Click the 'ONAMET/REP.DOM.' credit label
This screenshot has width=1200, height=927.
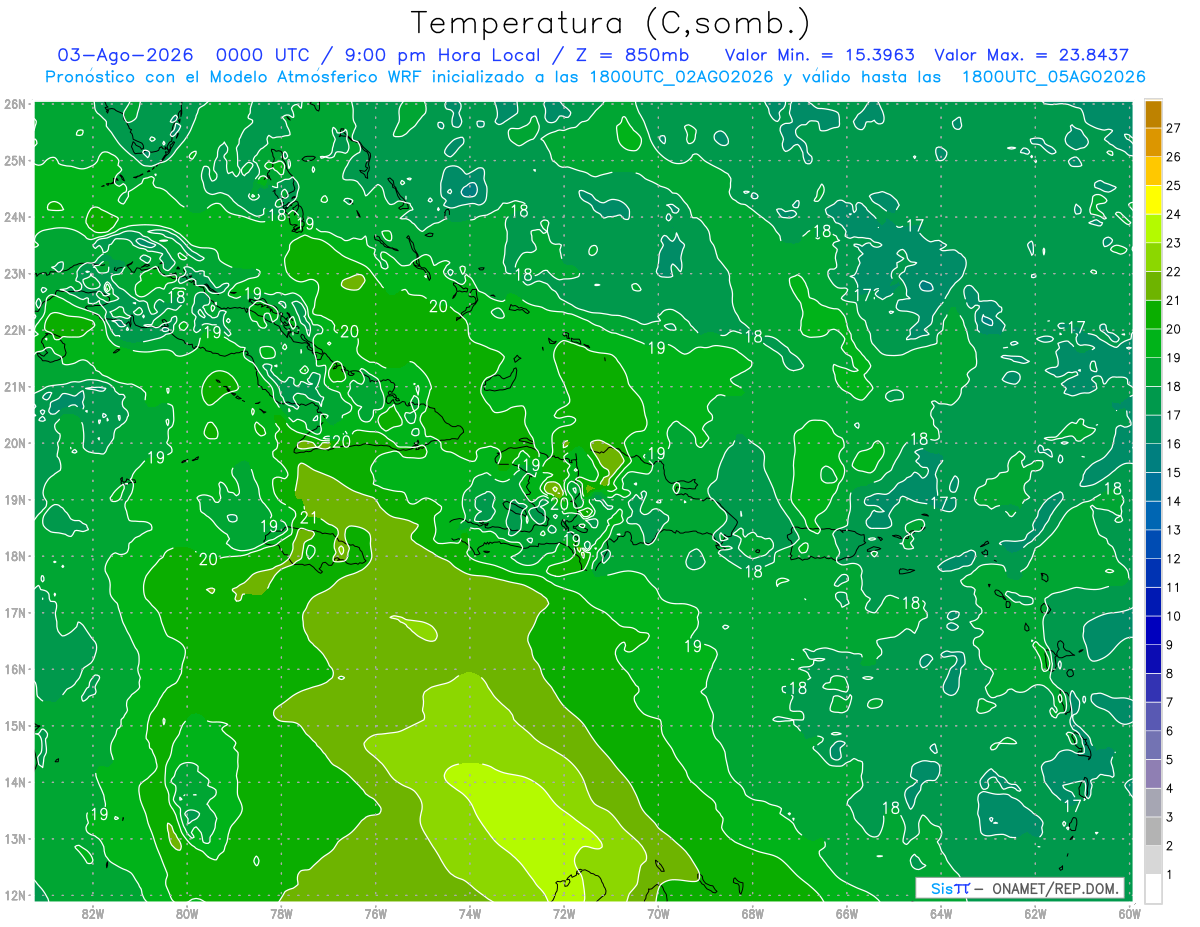tap(1055, 888)
